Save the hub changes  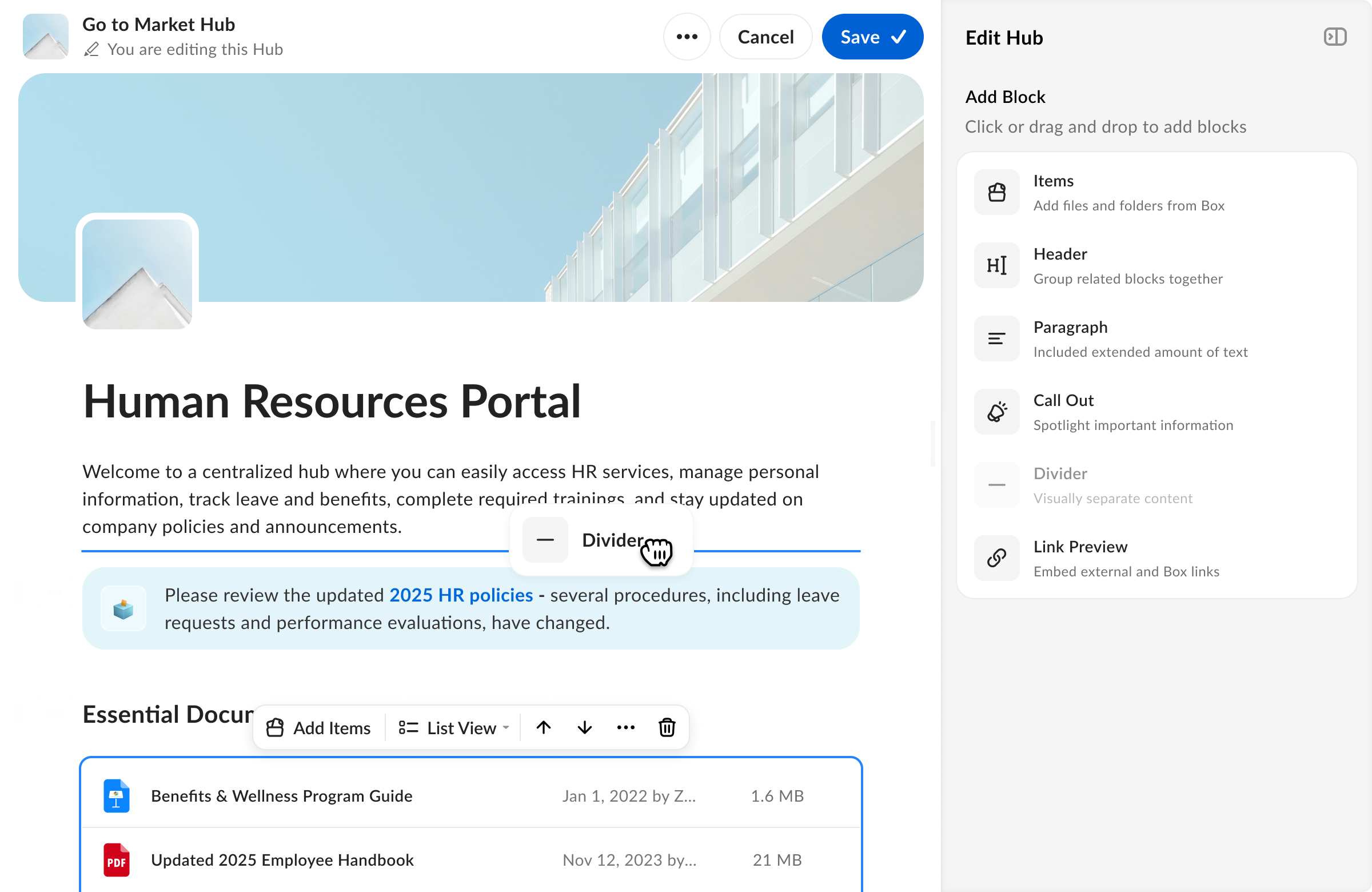(873, 37)
